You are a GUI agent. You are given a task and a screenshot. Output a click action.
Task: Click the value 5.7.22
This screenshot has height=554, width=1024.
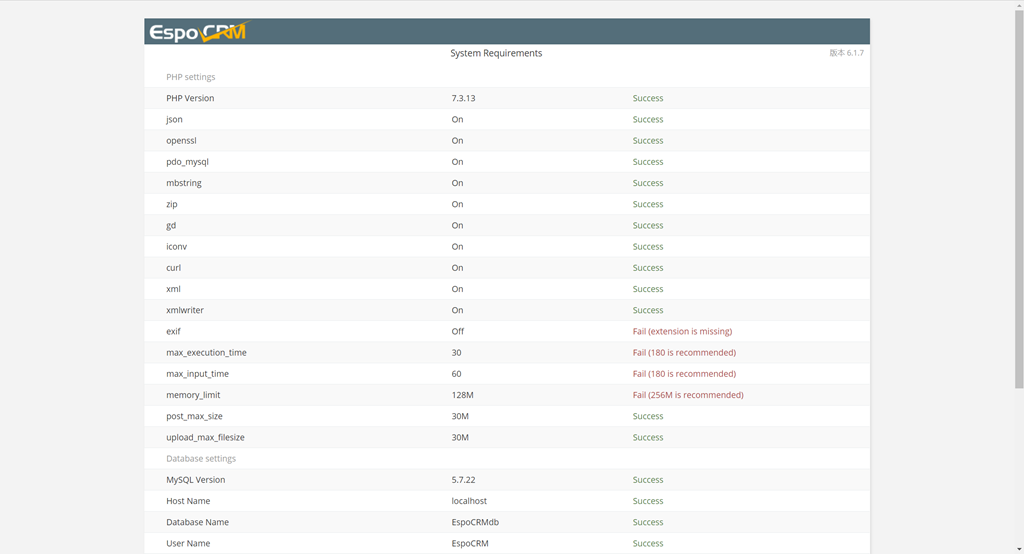463,480
